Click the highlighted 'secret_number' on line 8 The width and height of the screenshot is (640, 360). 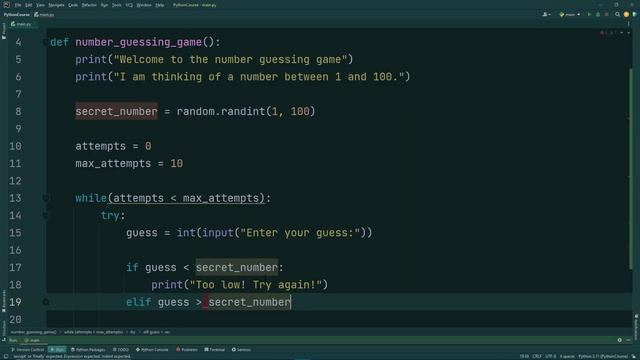(116, 111)
